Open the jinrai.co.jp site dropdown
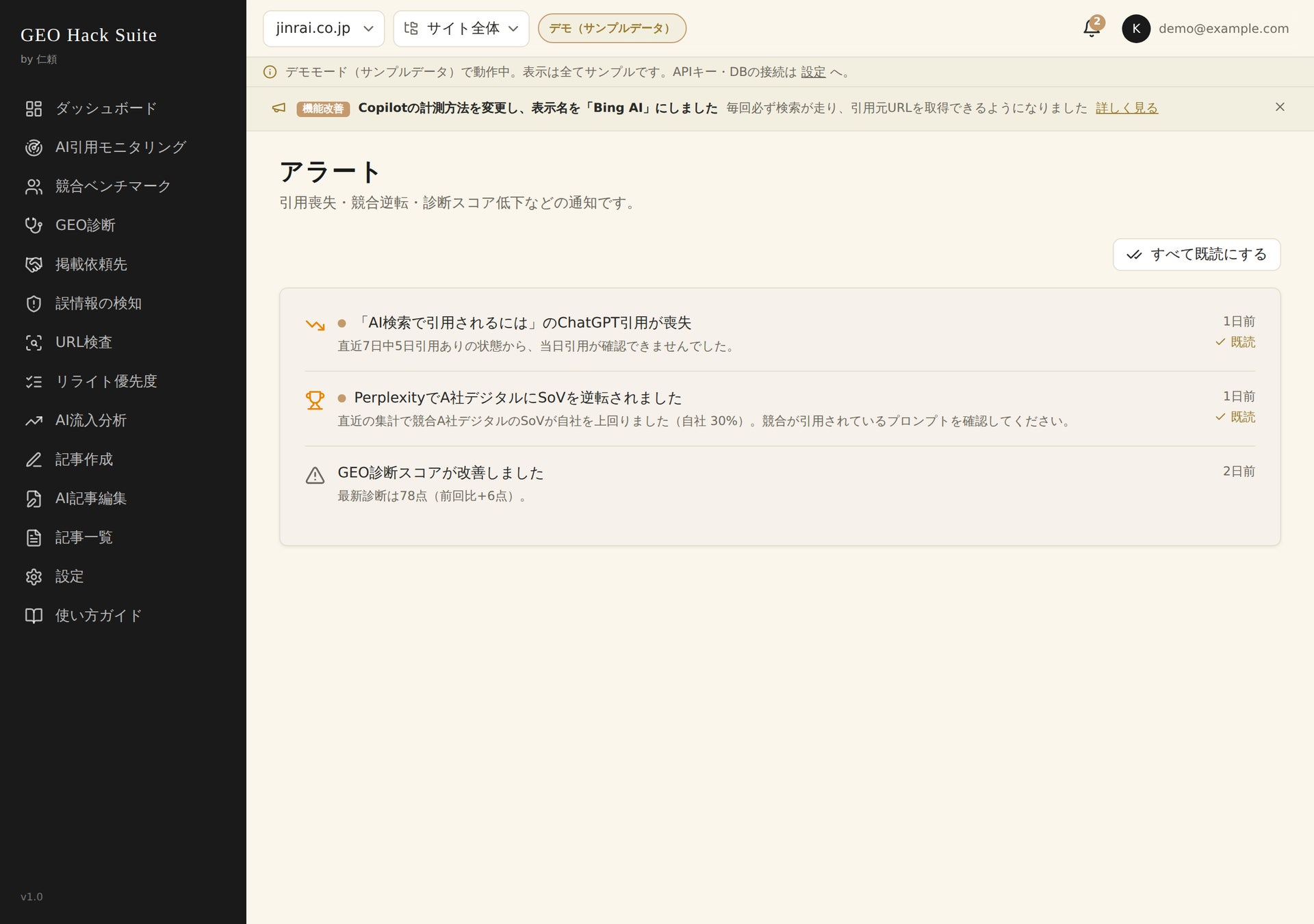 [324, 29]
